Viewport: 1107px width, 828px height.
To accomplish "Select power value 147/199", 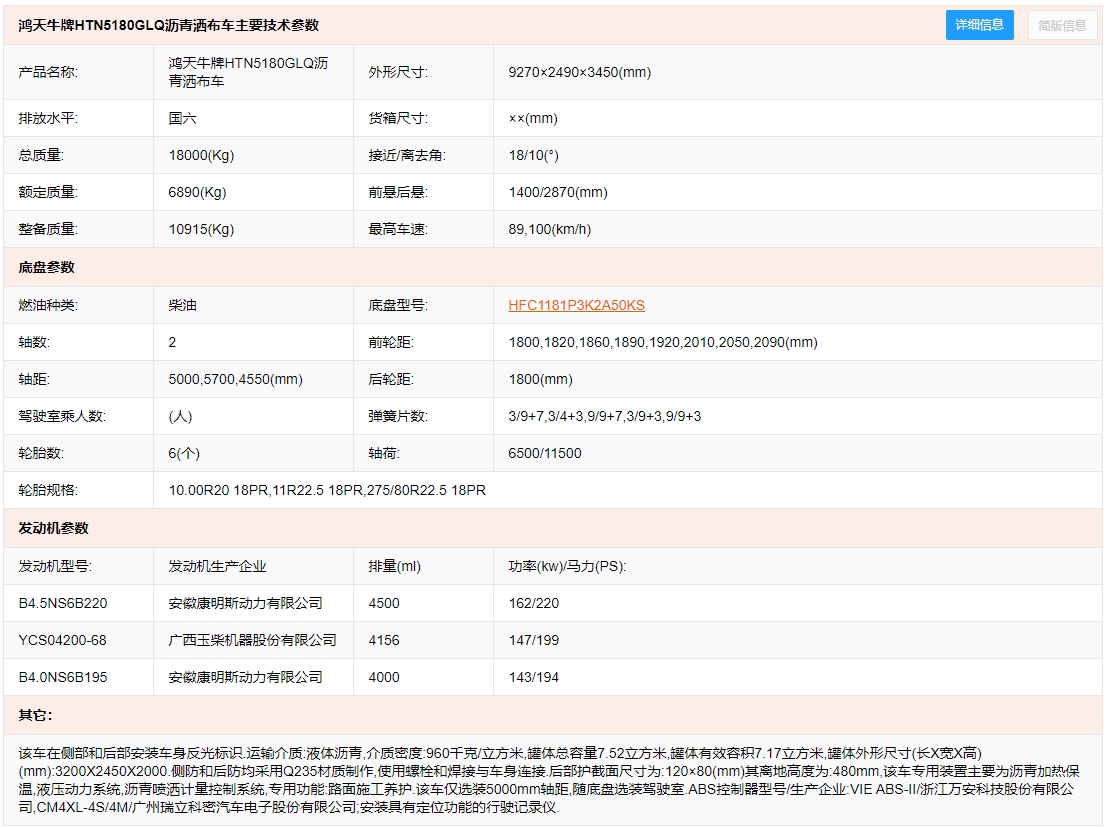I will [534, 640].
